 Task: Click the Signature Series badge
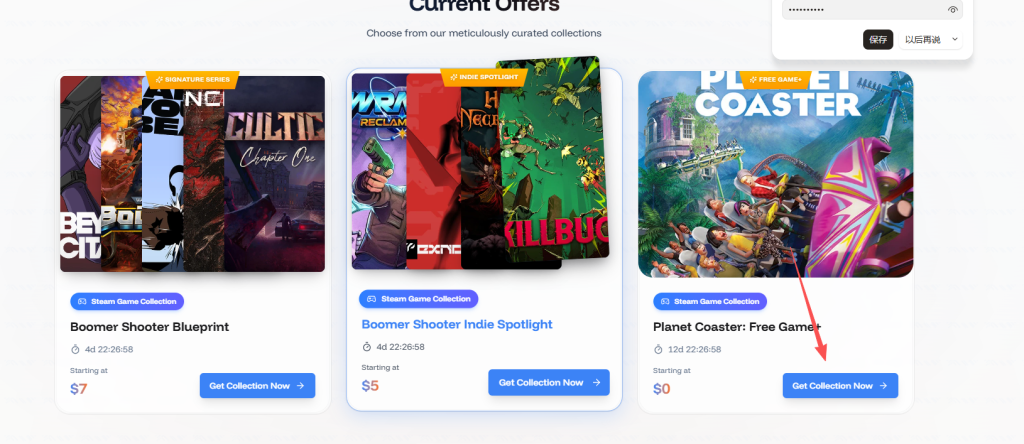click(x=193, y=80)
